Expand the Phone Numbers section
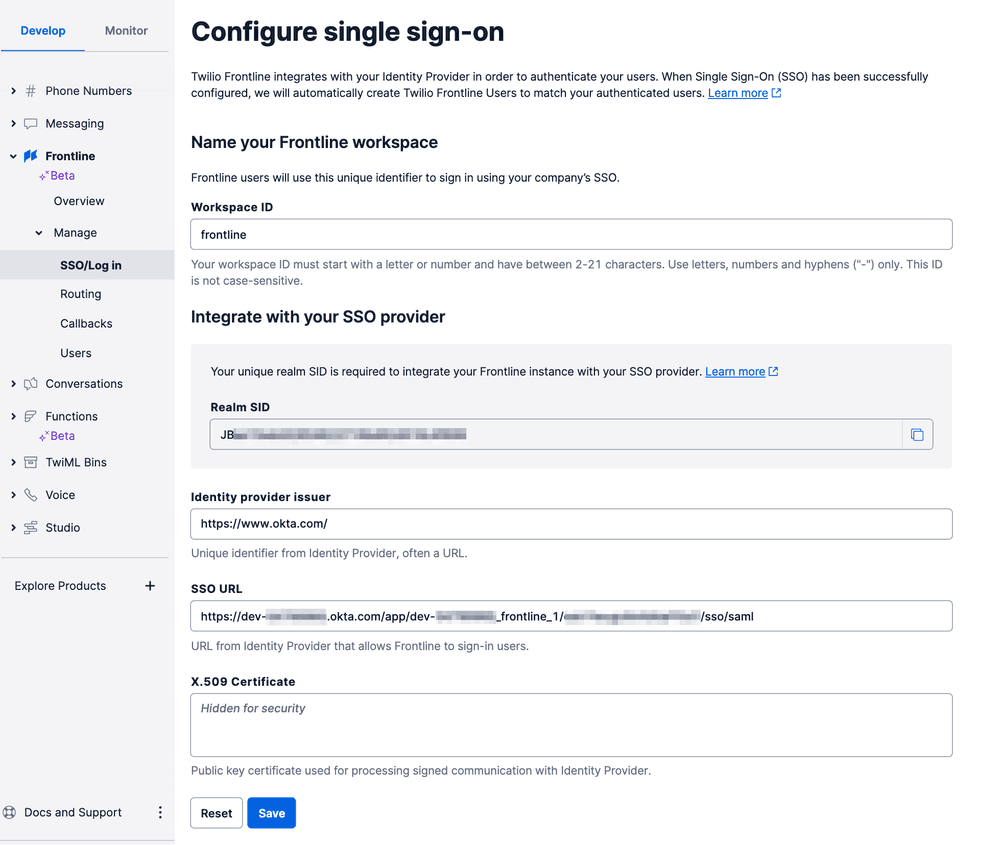 pos(12,90)
